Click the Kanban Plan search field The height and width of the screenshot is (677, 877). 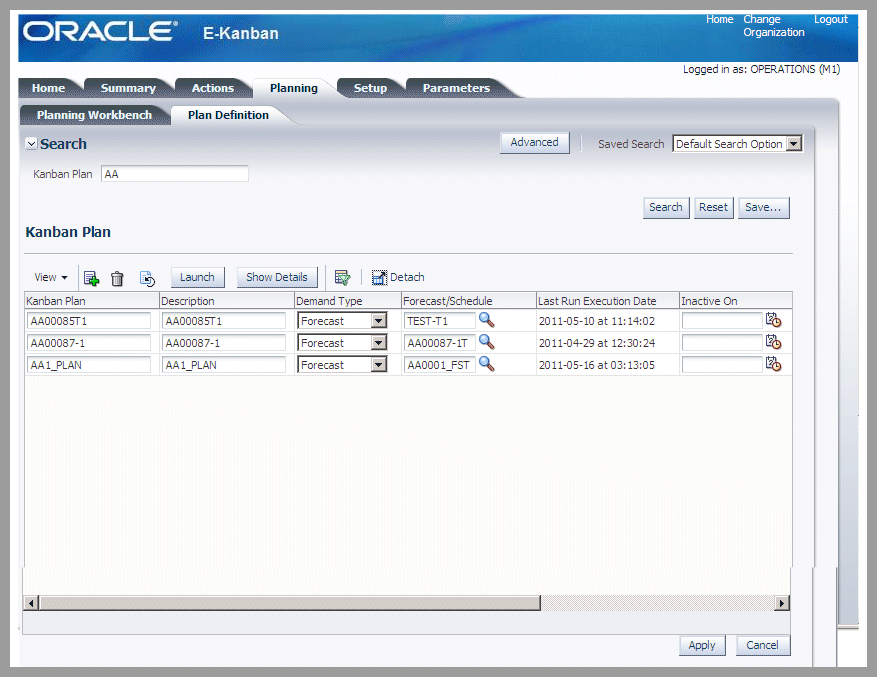(x=175, y=173)
